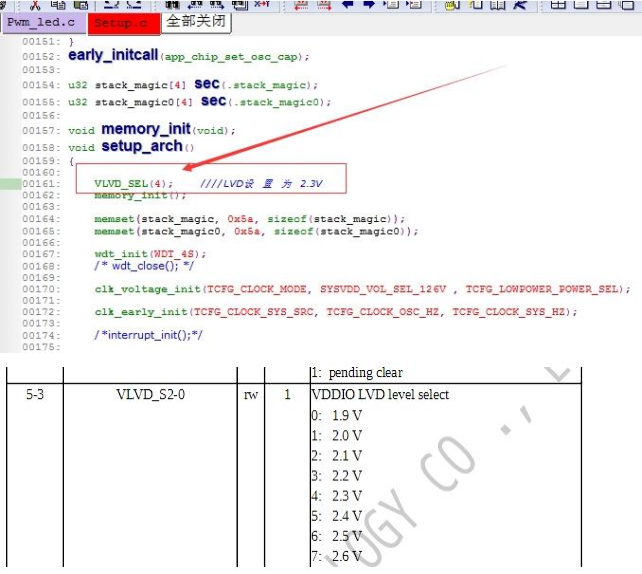
Task: Click the '0: 1.9 V' option text
Action: [337, 416]
